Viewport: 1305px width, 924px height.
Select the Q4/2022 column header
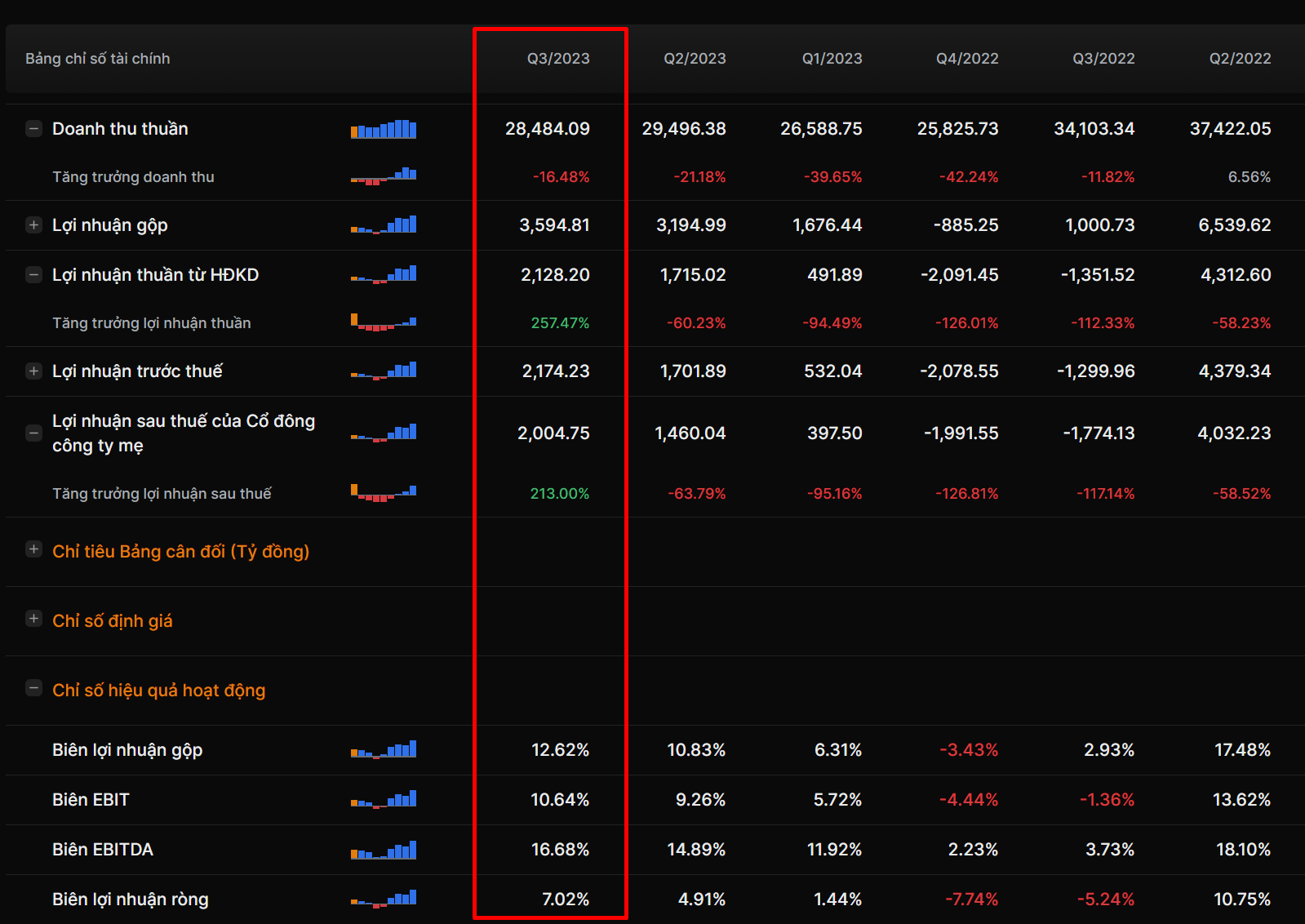(x=967, y=59)
